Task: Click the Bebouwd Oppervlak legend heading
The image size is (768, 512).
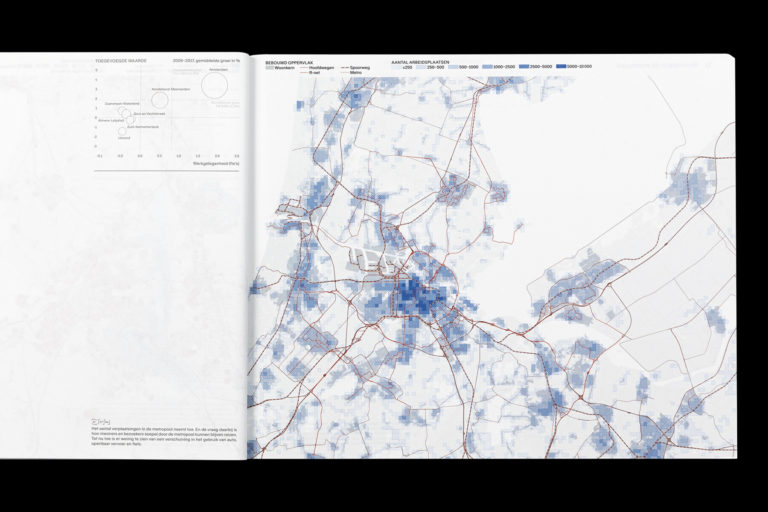Action: [289, 63]
